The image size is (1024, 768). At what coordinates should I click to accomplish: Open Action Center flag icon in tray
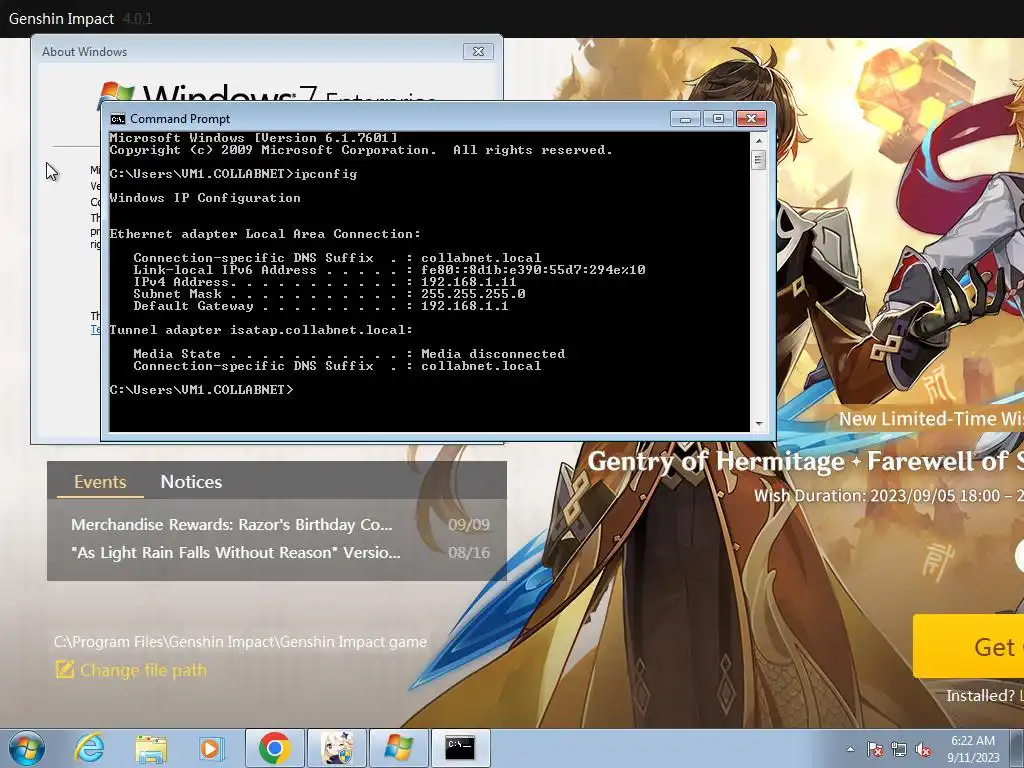[x=875, y=749]
